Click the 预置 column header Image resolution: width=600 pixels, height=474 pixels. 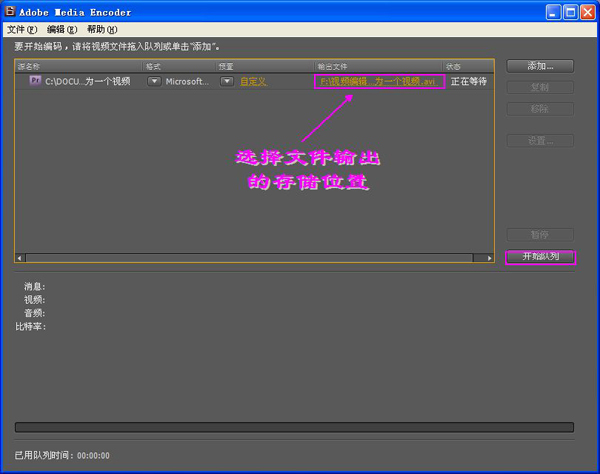point(265,67)
